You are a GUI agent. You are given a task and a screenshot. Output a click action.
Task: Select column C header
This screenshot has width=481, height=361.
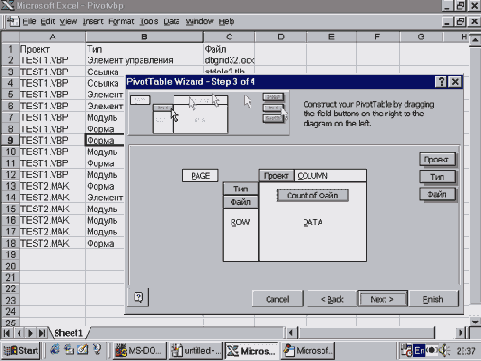229,37
